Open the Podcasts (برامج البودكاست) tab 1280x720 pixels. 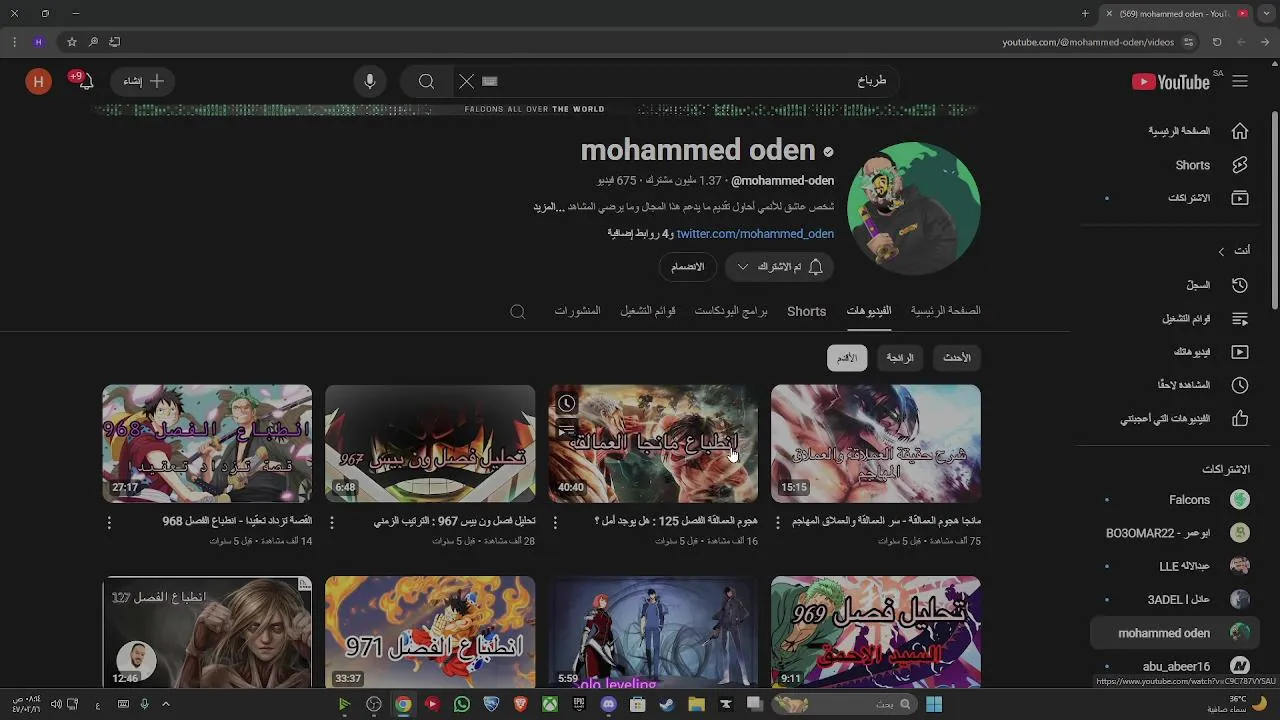(x=731, y=311)
